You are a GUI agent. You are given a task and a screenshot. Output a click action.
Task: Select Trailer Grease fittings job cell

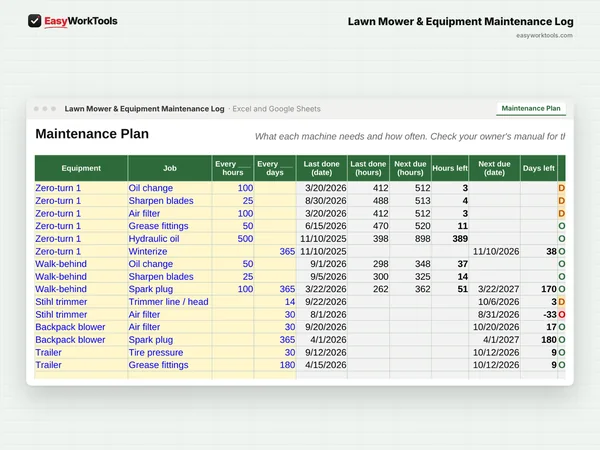coord(170,365)
